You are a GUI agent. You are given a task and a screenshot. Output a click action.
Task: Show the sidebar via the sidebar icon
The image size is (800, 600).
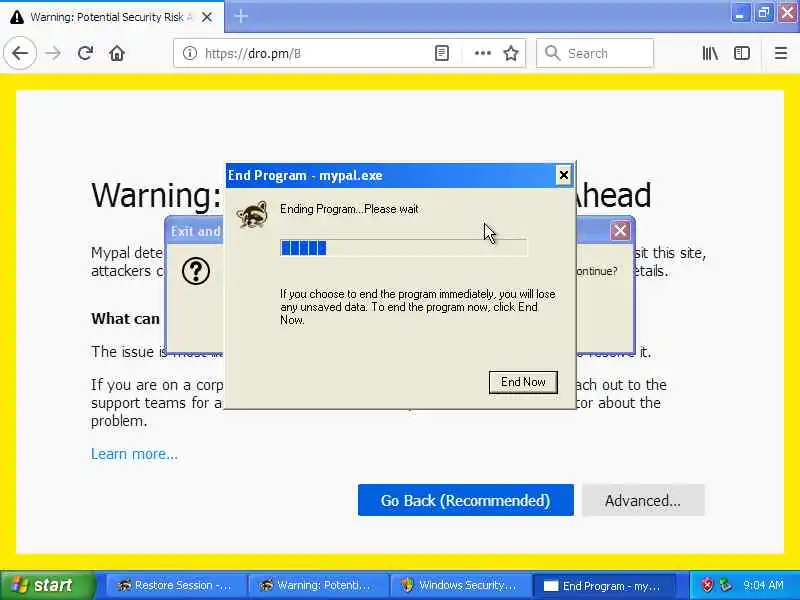[742, 53]
